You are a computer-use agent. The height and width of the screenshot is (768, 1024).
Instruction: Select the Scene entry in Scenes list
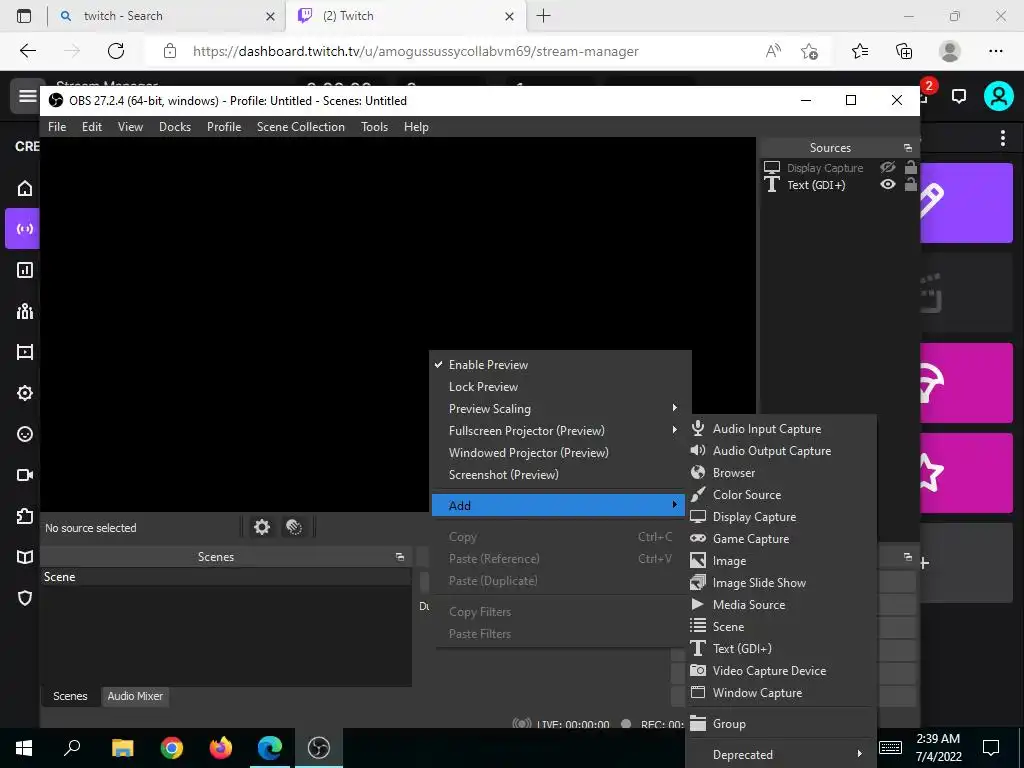[x=226, y=577]
